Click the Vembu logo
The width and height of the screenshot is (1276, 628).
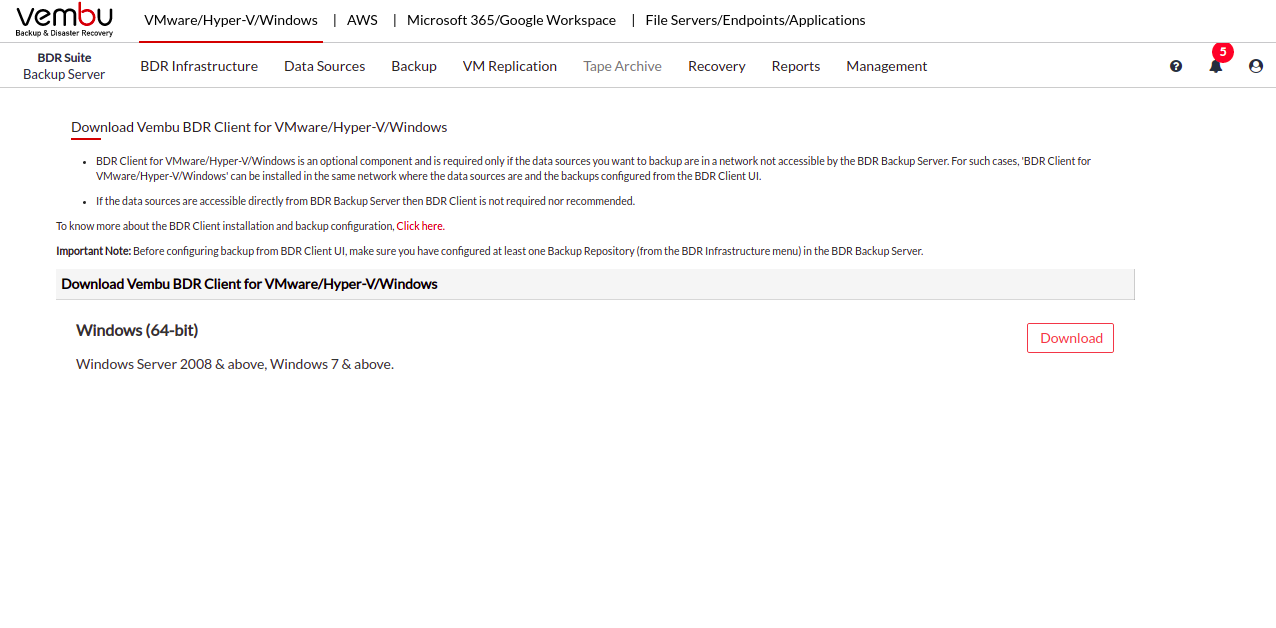[65, 20]
